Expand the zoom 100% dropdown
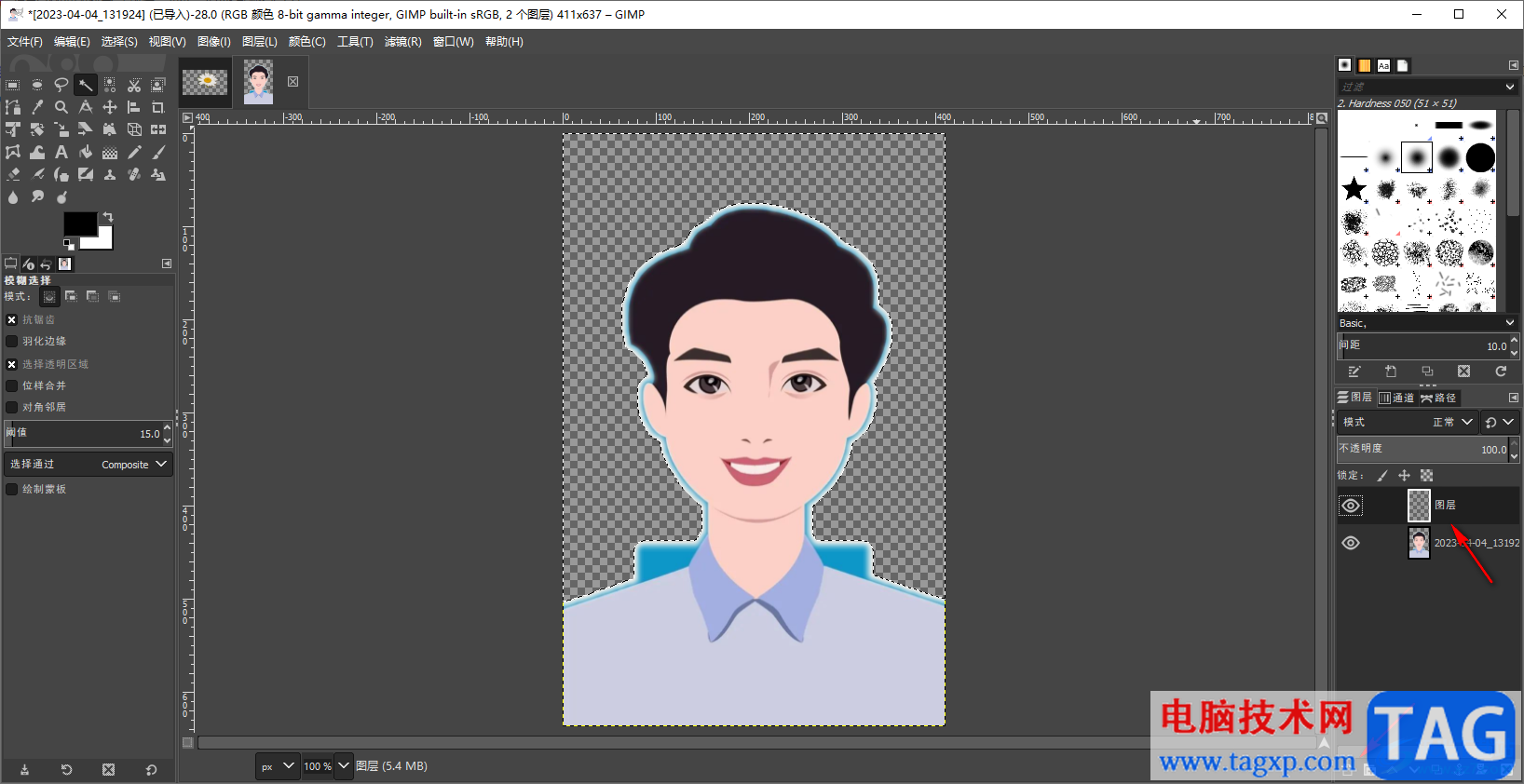 tap(344, 765)
